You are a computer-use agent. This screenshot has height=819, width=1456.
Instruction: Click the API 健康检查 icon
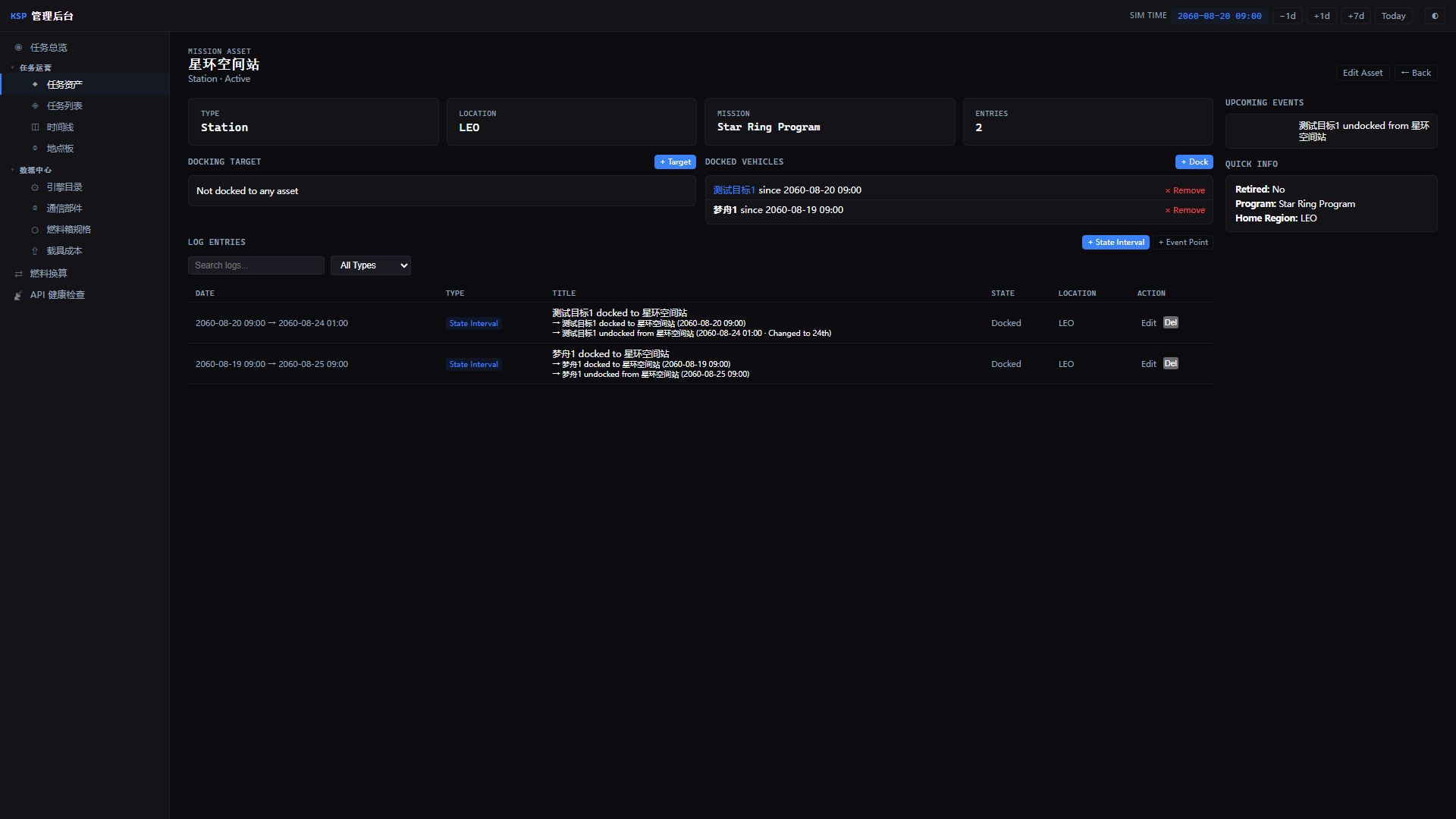(18, 295)
